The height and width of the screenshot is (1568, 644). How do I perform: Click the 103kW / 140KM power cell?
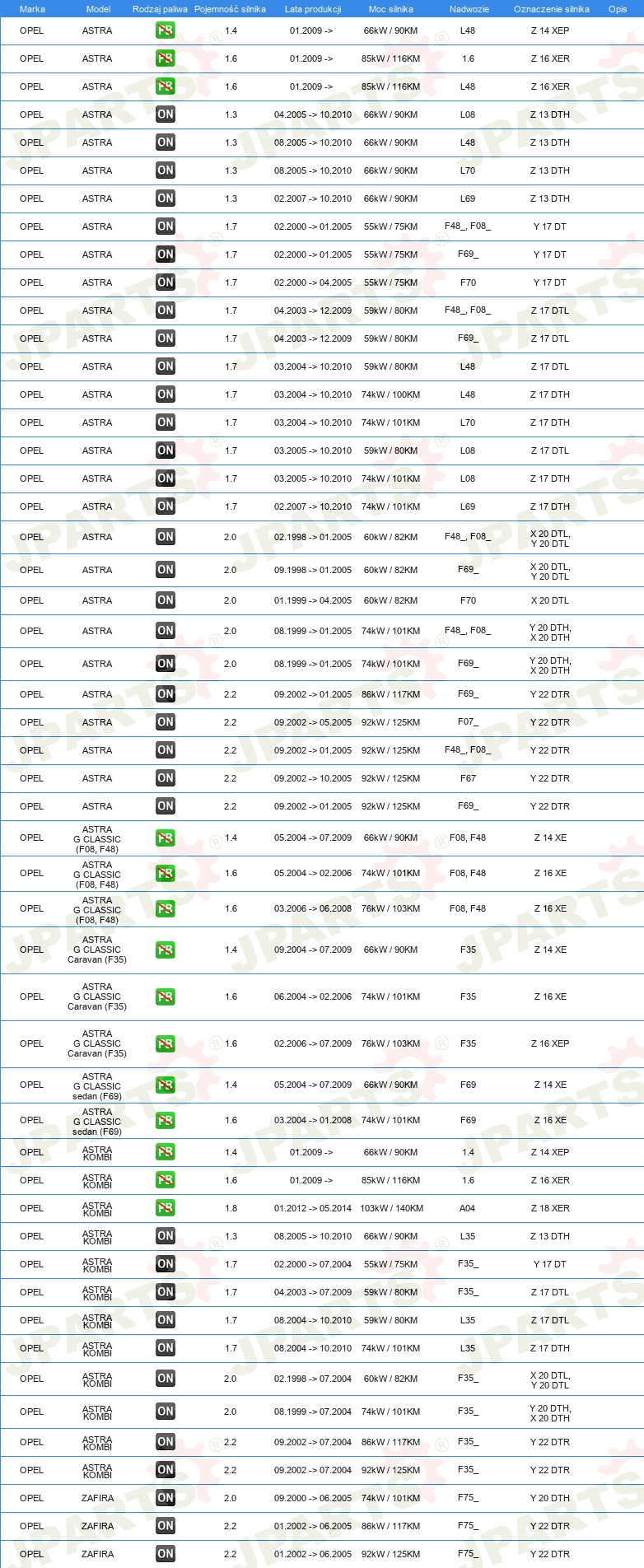point(392,1208)
